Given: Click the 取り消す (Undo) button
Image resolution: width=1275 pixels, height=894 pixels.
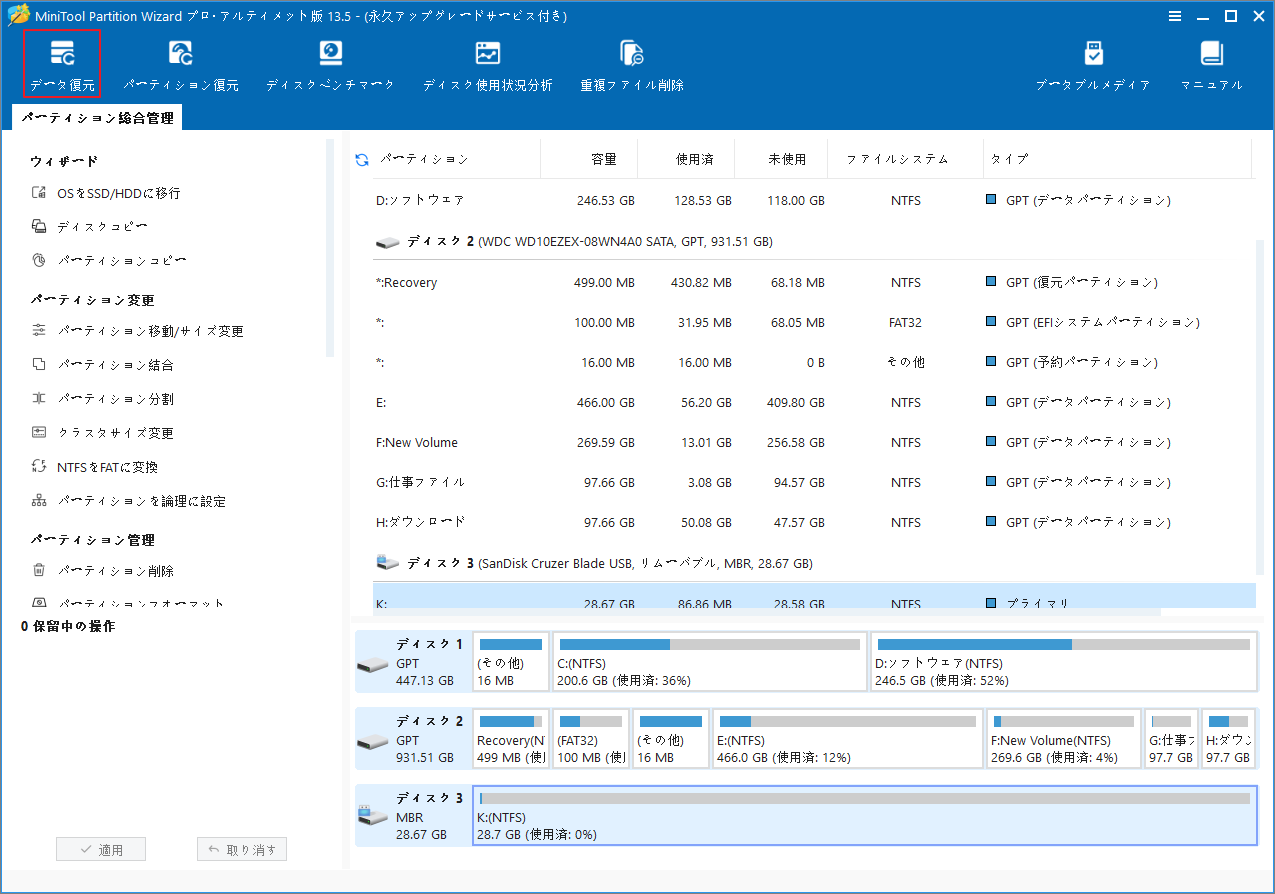Looking at the screenshot, I should point(241,848).
